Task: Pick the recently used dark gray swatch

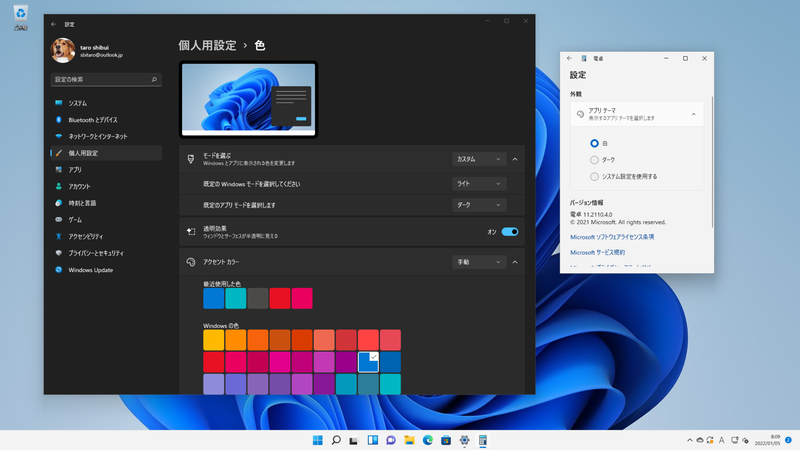Action: pos(258,298)
